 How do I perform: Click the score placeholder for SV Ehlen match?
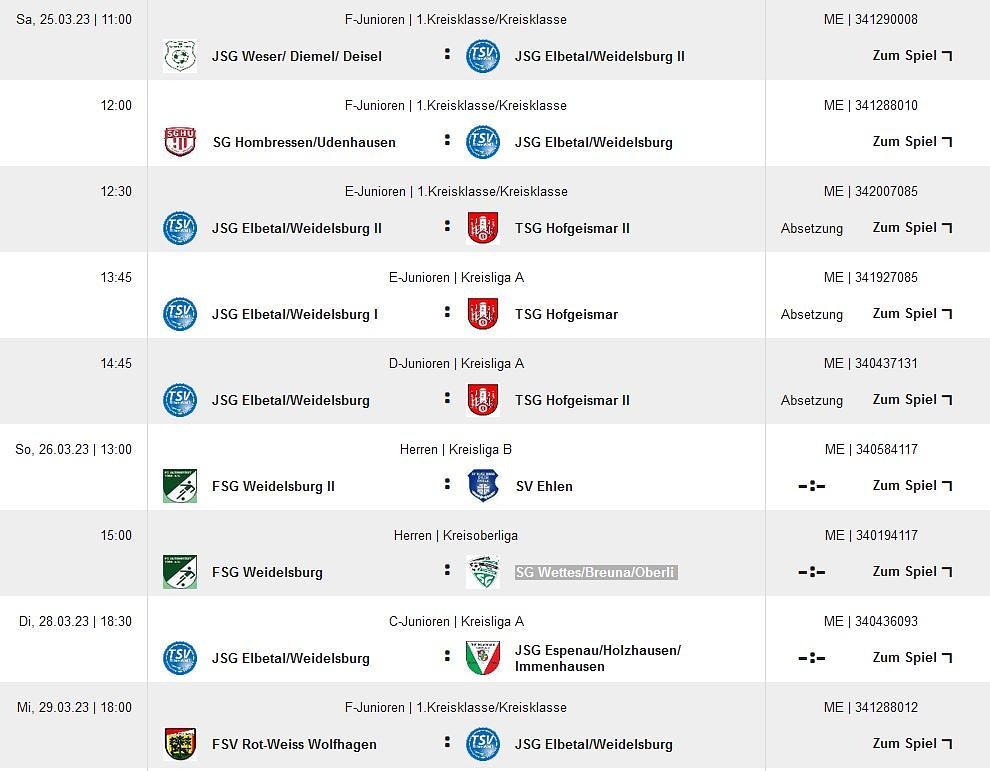(812, 486)
